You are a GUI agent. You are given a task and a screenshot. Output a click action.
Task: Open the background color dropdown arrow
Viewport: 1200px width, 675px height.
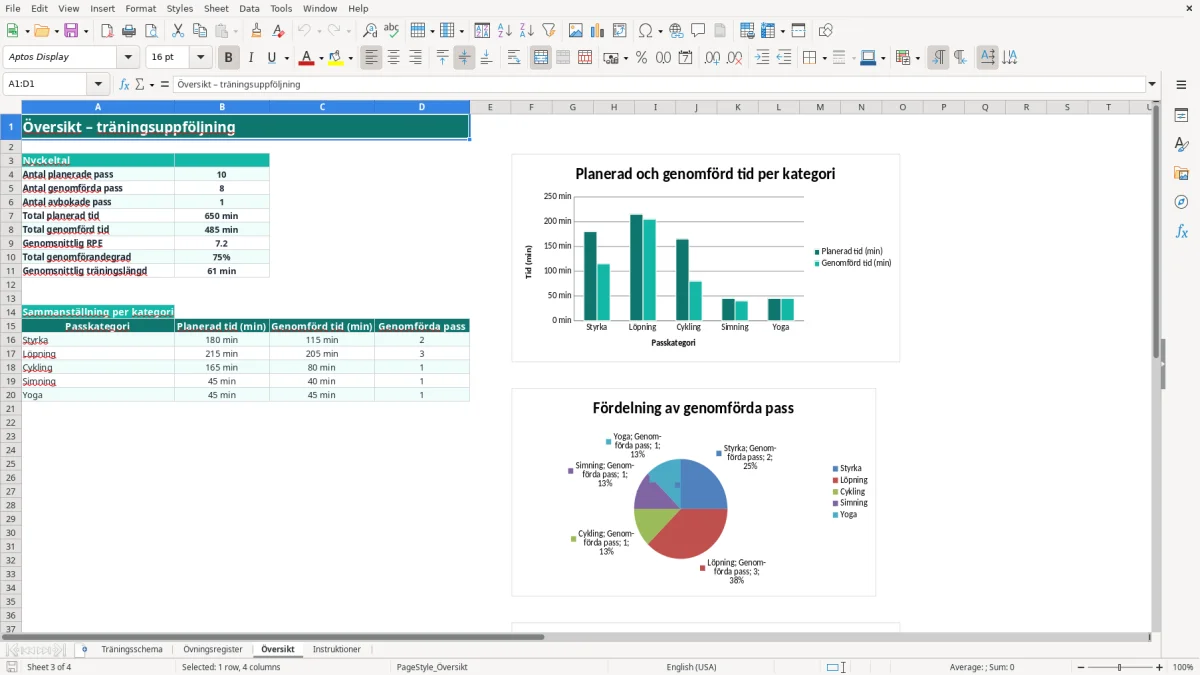tap(352, 58)
